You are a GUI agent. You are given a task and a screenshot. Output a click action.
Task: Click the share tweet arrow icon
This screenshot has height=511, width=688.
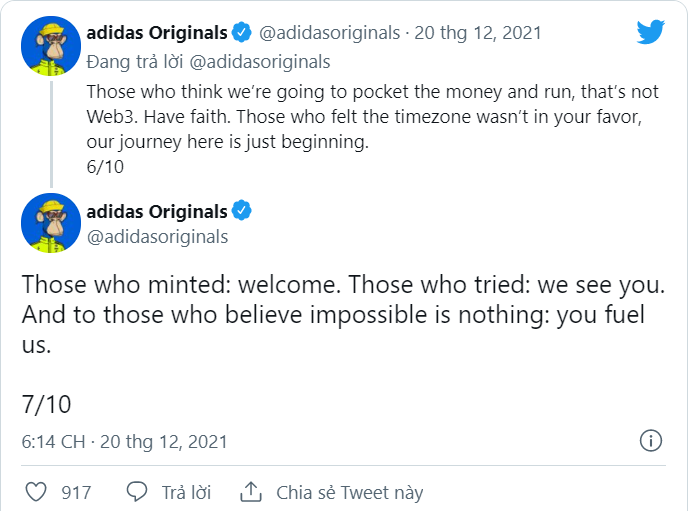251,492
